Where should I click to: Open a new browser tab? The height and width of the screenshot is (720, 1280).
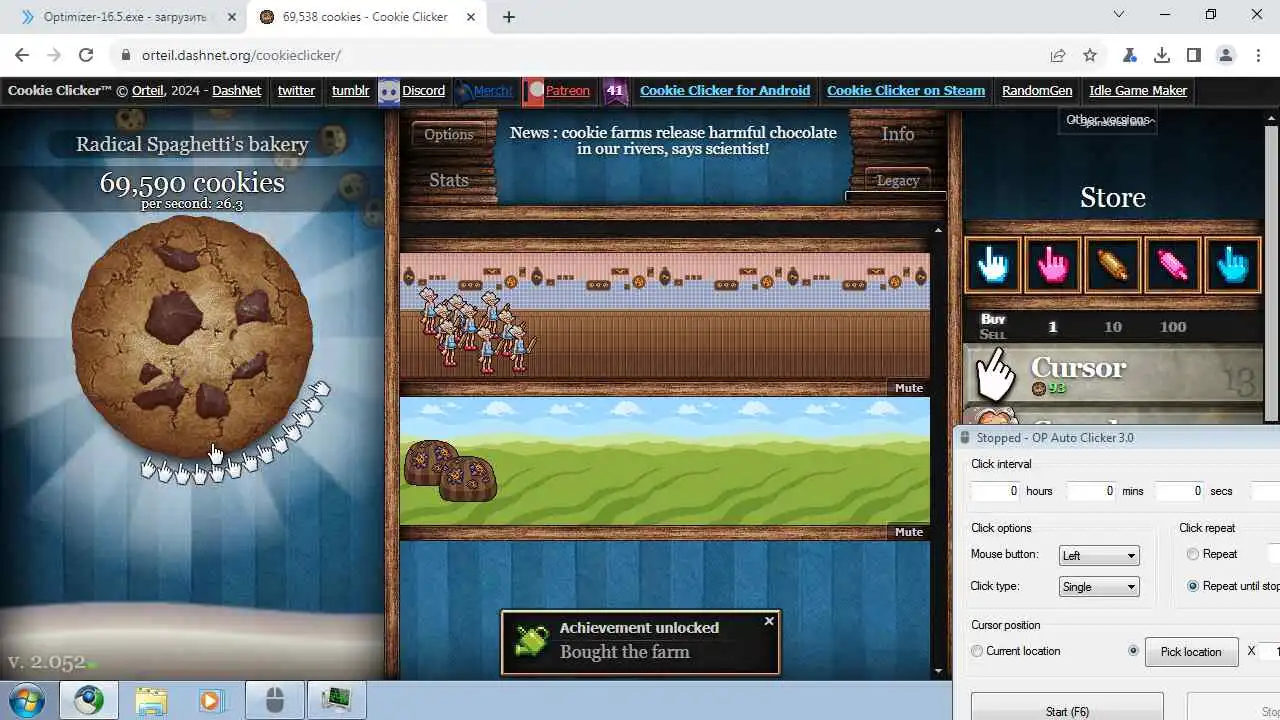[509, 17]
